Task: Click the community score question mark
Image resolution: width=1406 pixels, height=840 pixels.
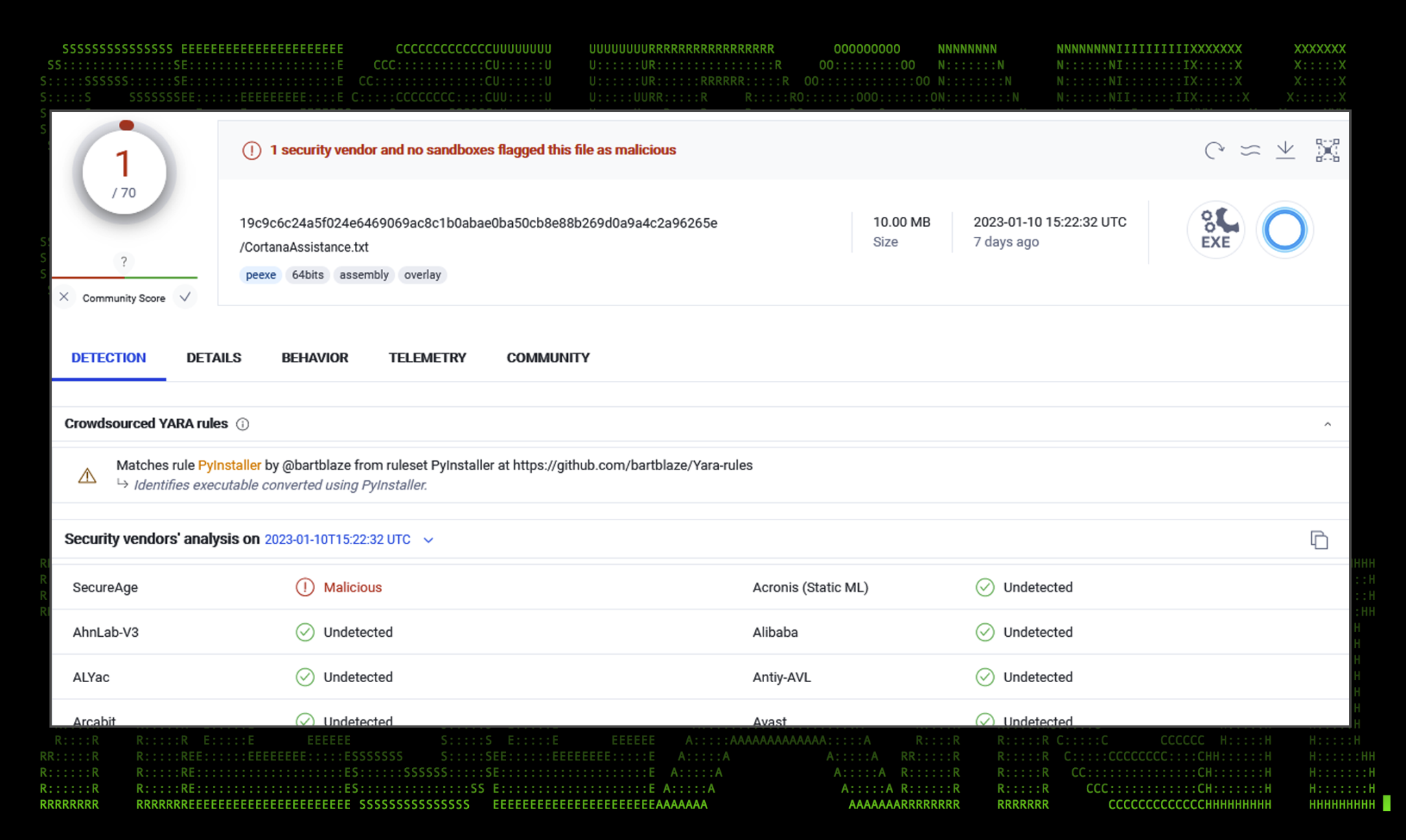Action: pos(124,261)
